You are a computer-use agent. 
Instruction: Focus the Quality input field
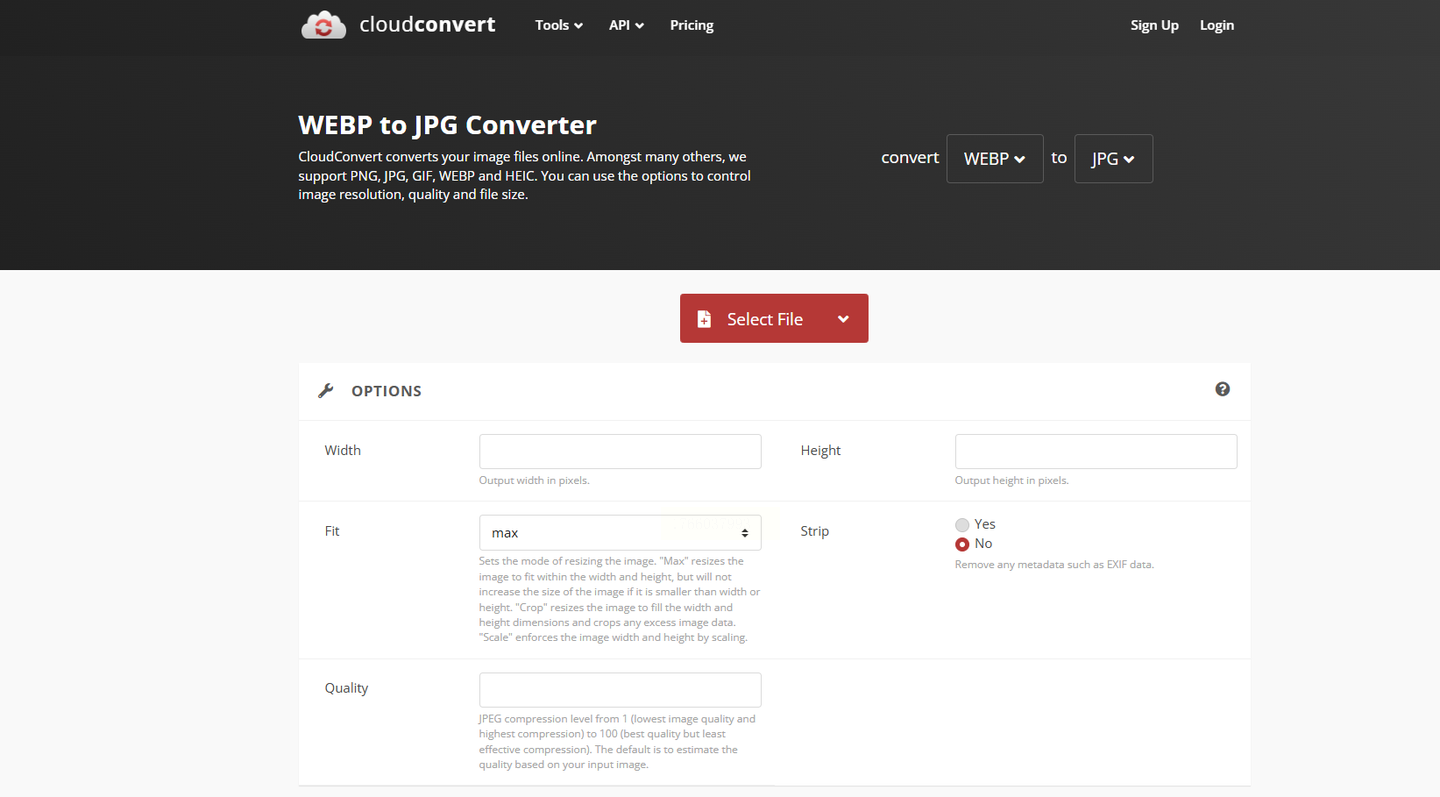(620, 690)
